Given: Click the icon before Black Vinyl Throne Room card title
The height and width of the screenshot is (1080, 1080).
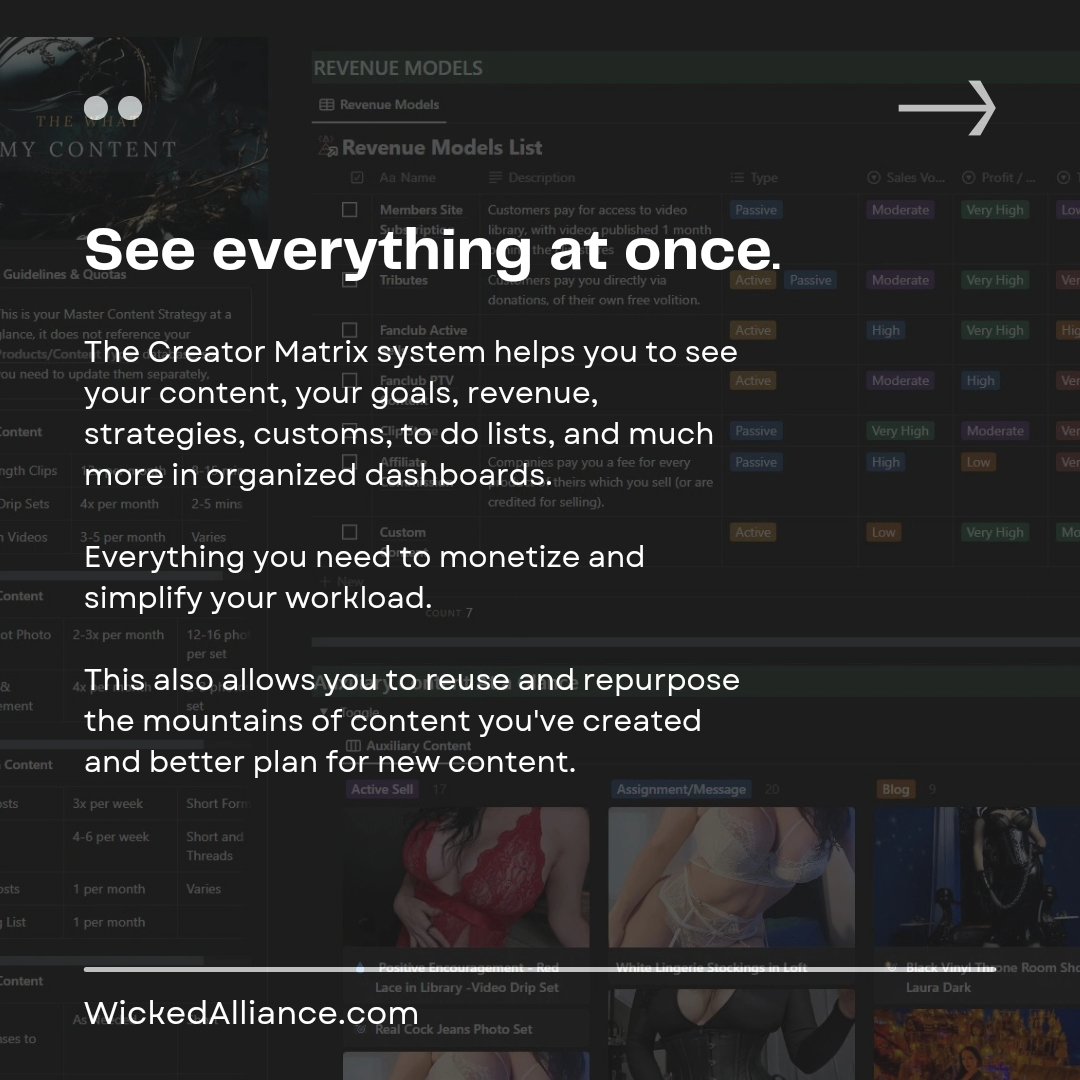Looking at the screenshot, I should point(891,968).
